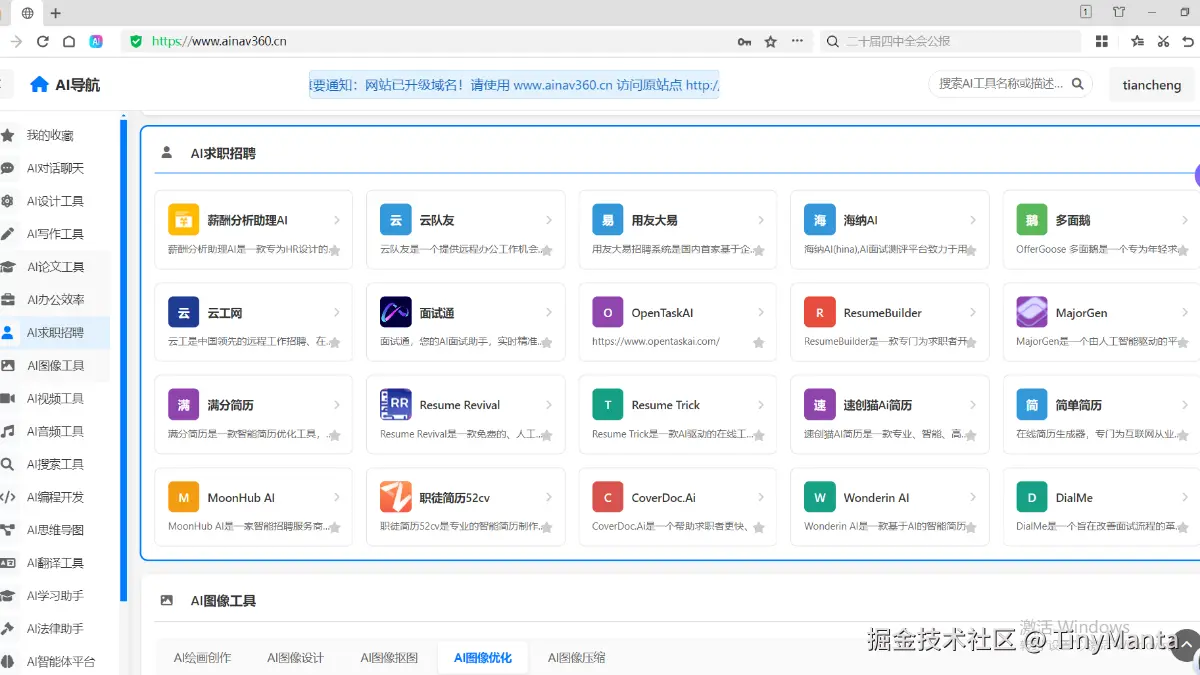Switch to the AI图像压缩 tab
The height and width of the screenshot is (675, 1200).
(x=575, y=657)
